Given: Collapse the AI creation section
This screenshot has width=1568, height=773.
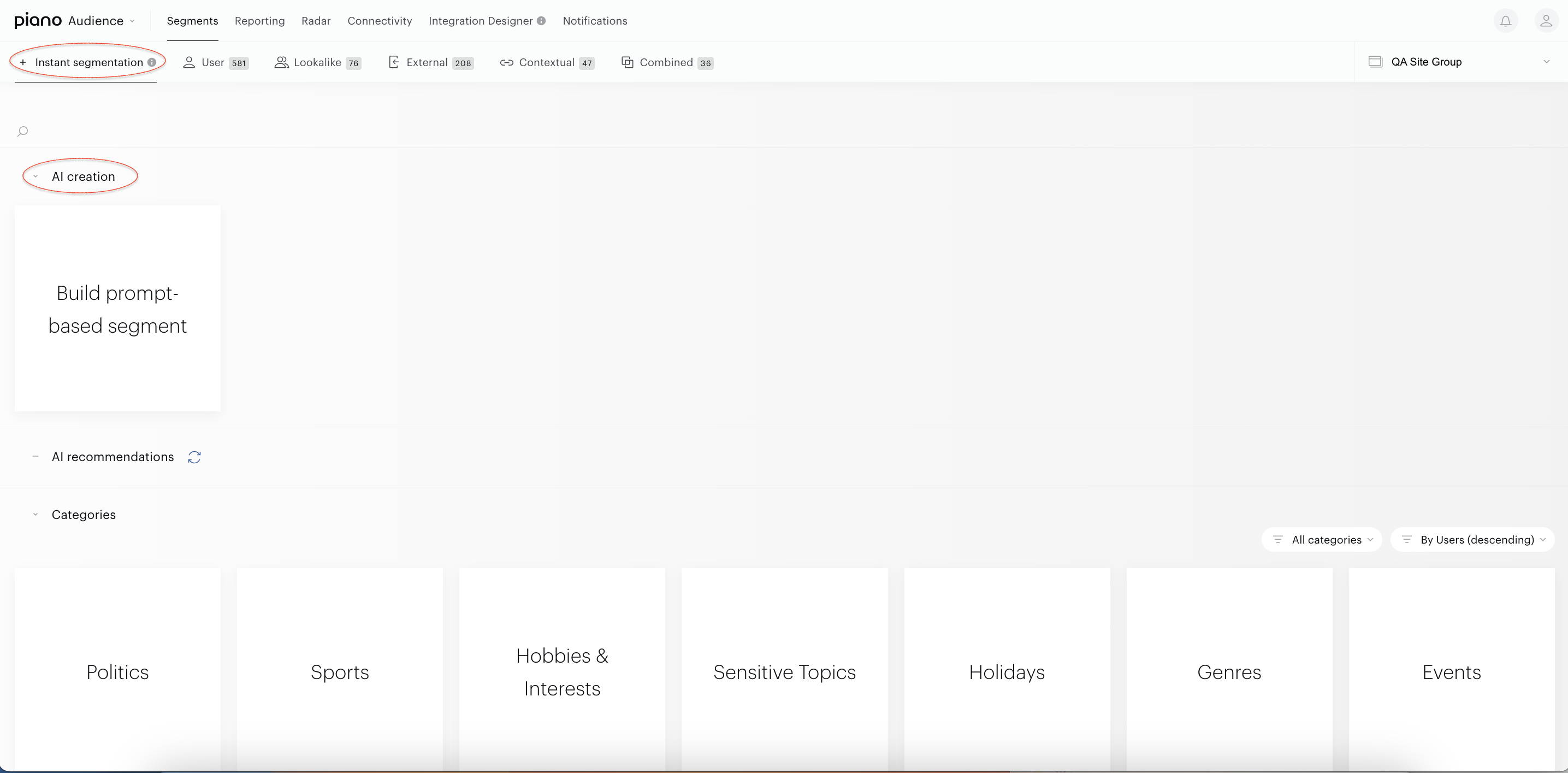Looking at the screenshot, I should pos(35,176).
